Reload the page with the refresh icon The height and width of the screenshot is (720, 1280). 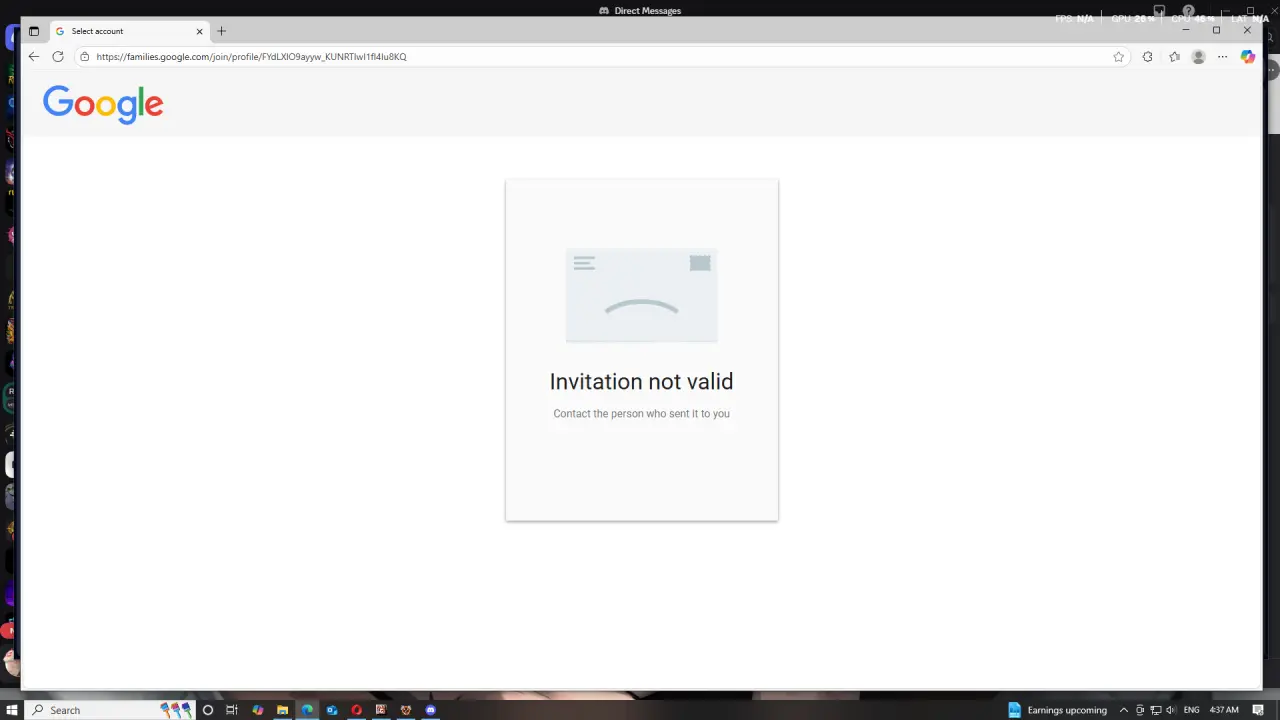(x=58, y=57)
